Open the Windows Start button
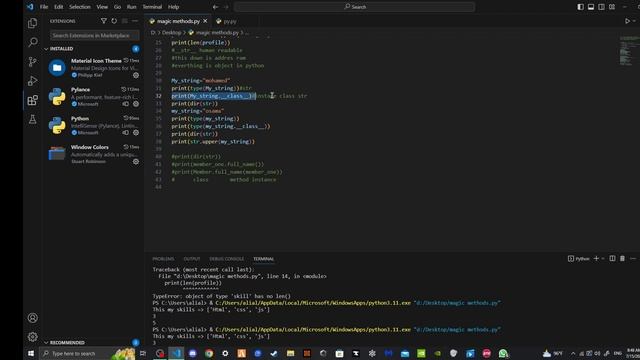This screenshot has width=640, height=360. pyautogui.click(x=31, y=353)
